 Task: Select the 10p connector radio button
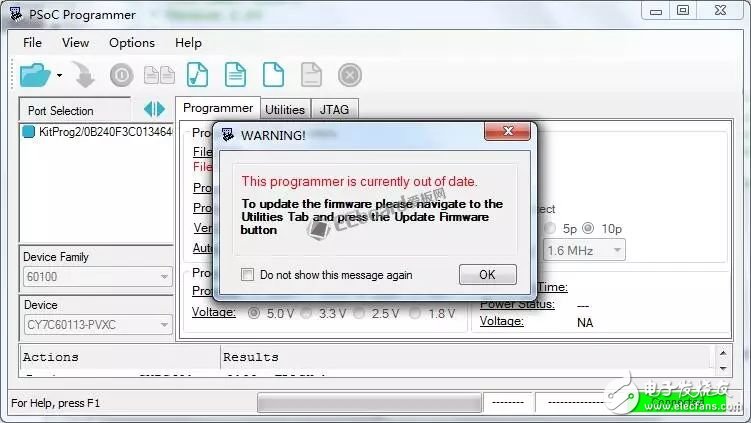(588, 227)
